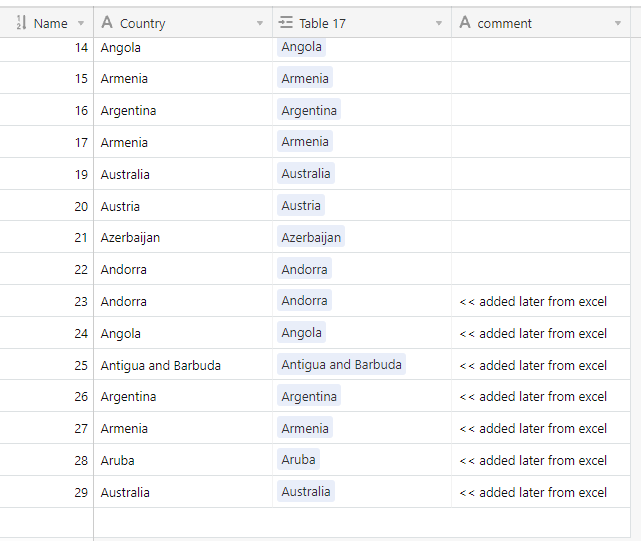
Task: Select Country cell Aruba in row 28
Action: pos(183,460)
